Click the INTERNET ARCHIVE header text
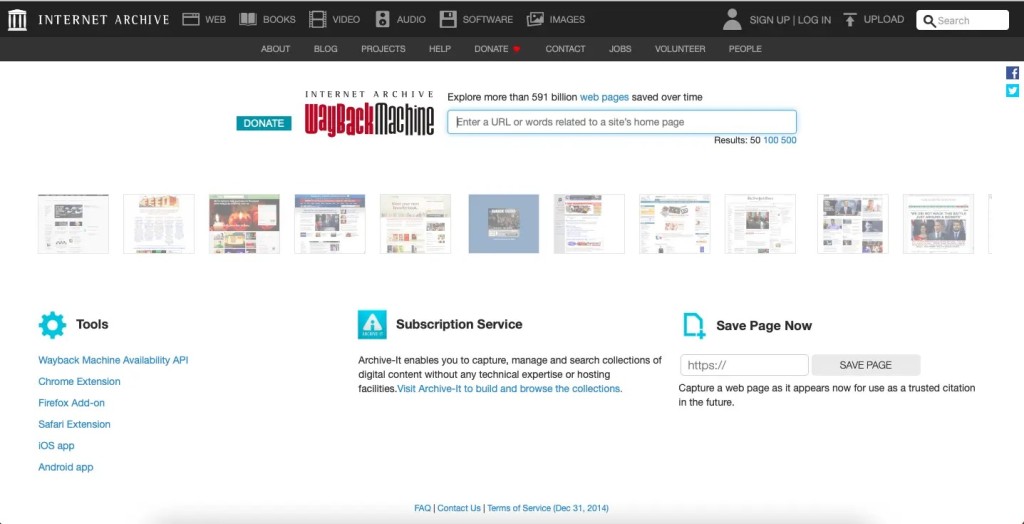The width and height of the screenshot is (1024, 524). (104, 20)
